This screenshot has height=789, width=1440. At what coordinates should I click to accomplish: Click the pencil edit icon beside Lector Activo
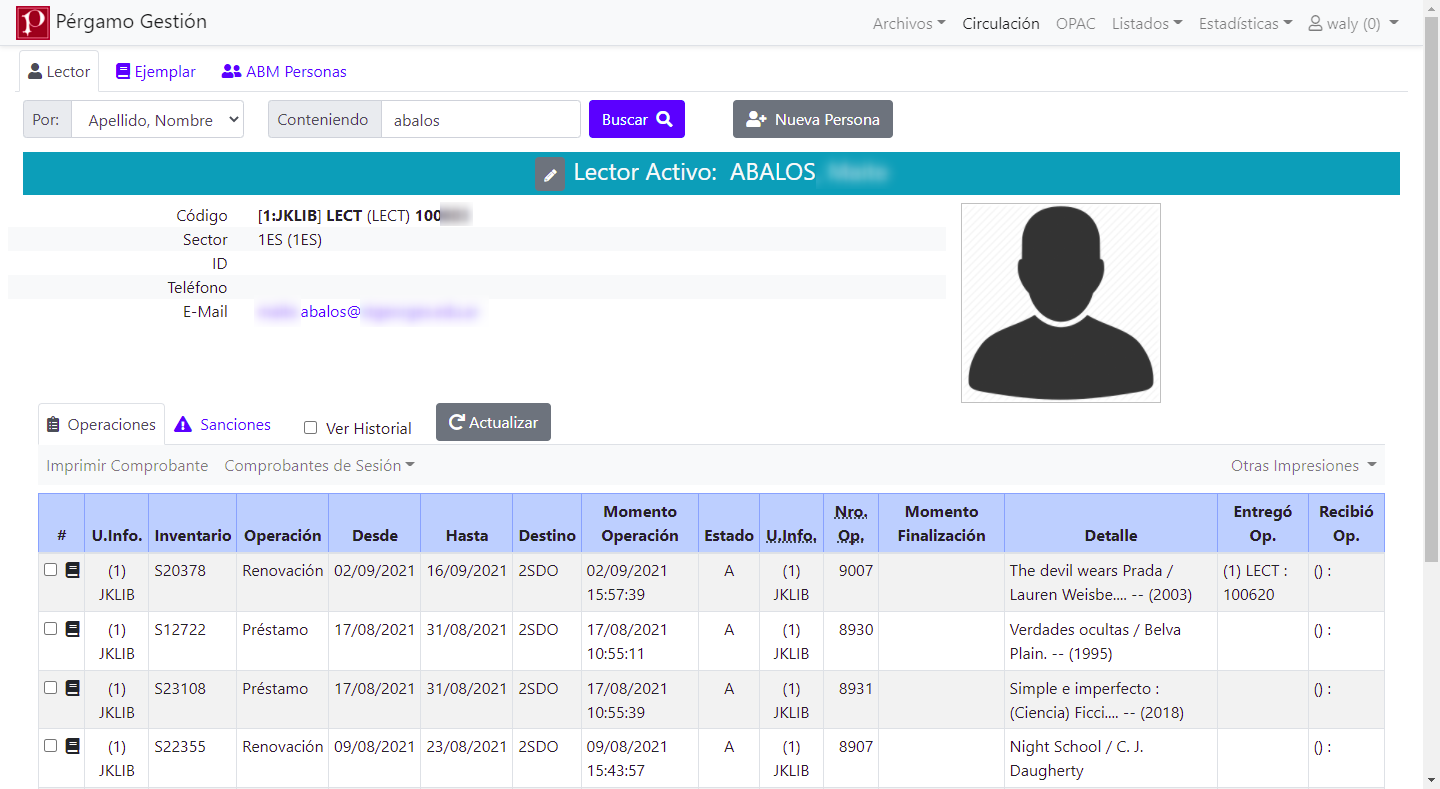tap(550, 174)
